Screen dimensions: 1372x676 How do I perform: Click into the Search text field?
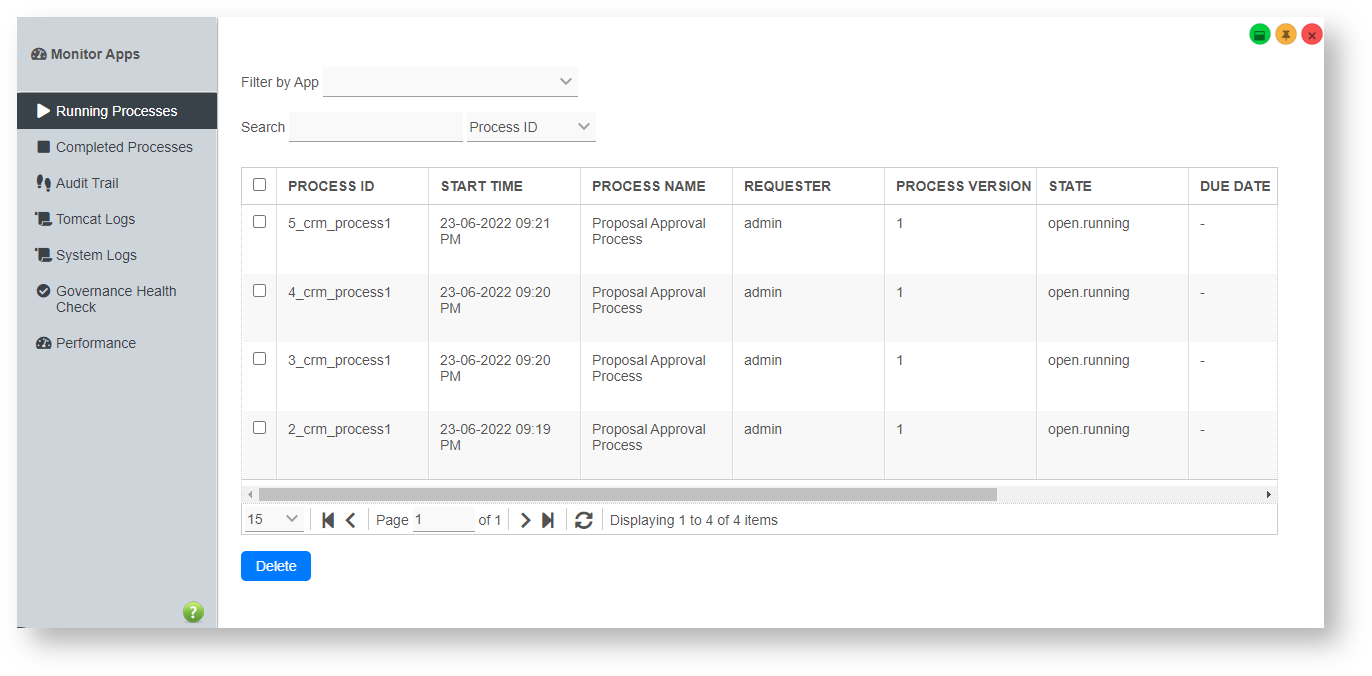coord(375,127)
